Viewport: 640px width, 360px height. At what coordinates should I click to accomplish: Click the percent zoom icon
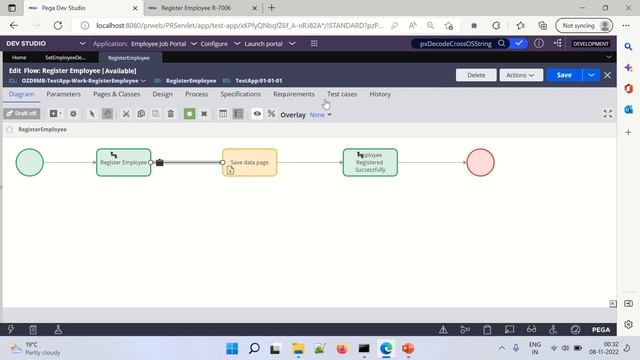271,114
